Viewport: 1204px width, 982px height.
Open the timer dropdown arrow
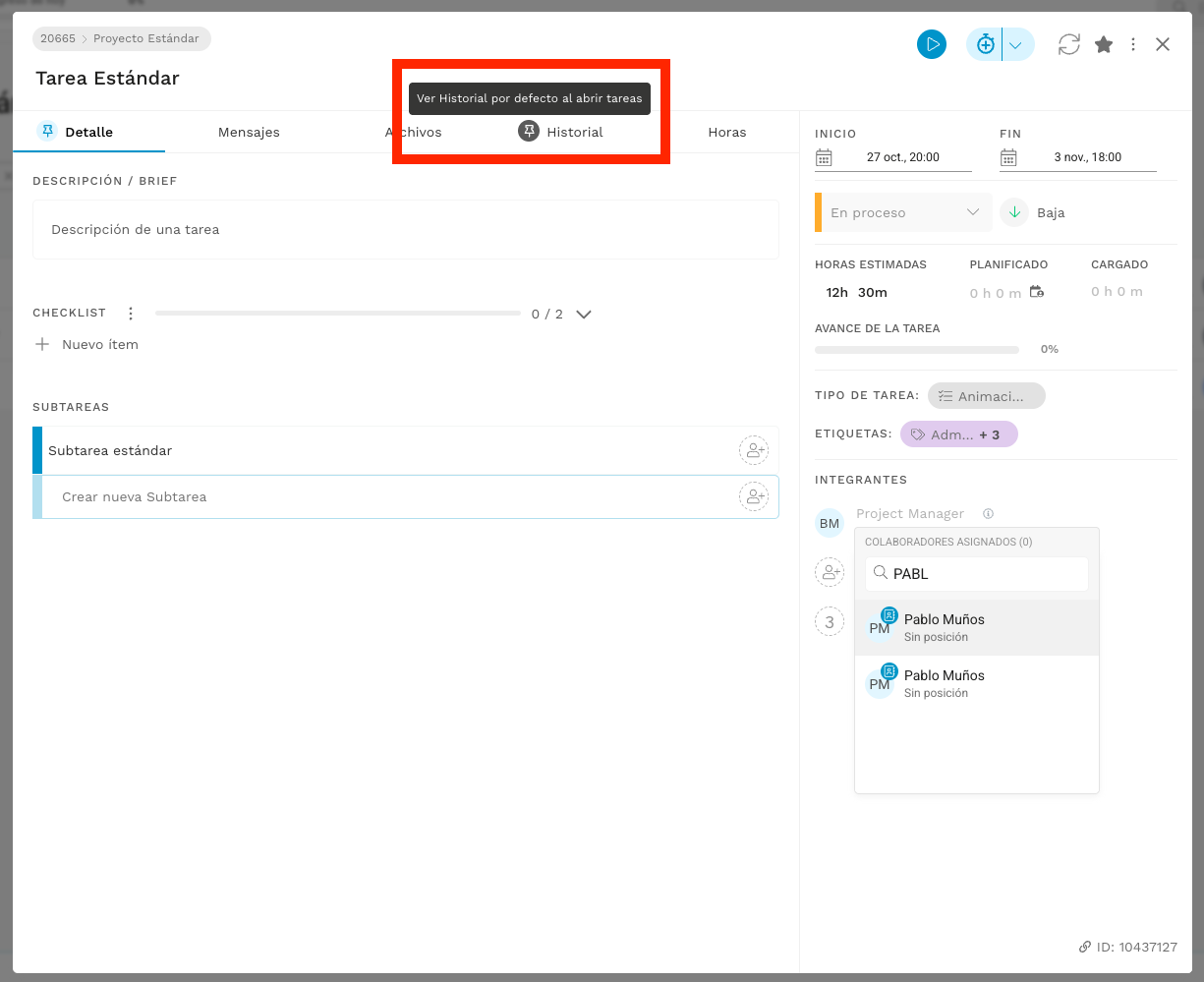pyautogui.click(x=1017, y=44)
